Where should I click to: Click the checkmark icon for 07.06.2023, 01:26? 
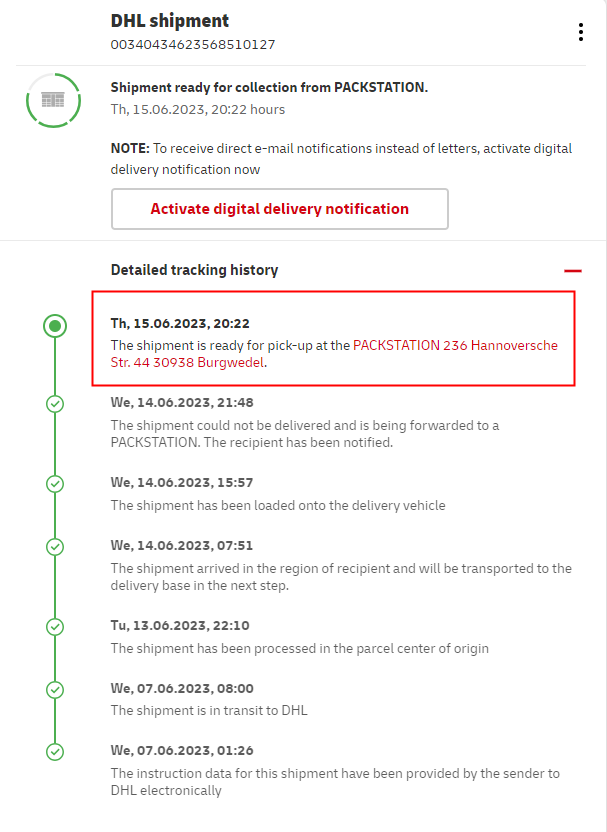click(55, 753)
